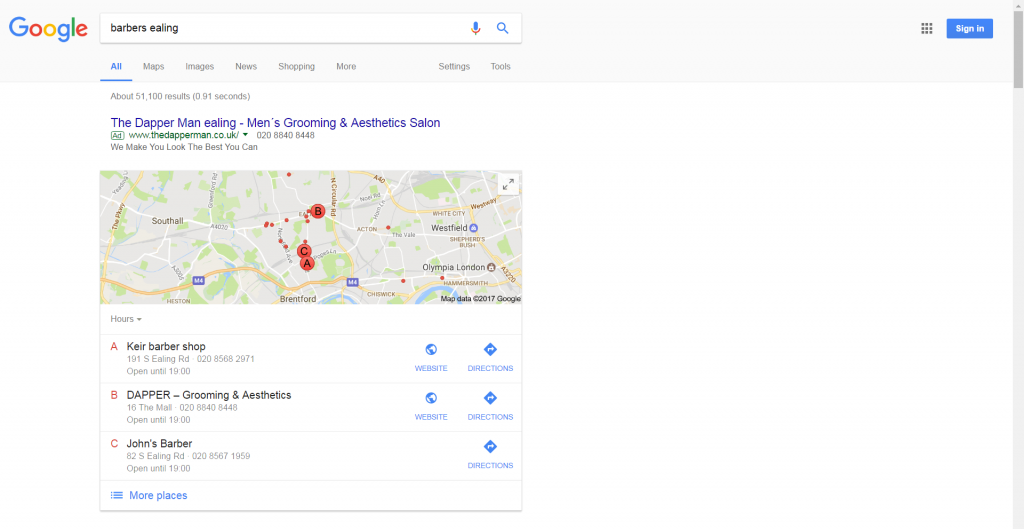Open the More places link
1024x529 pixels.
click(158, 496)
